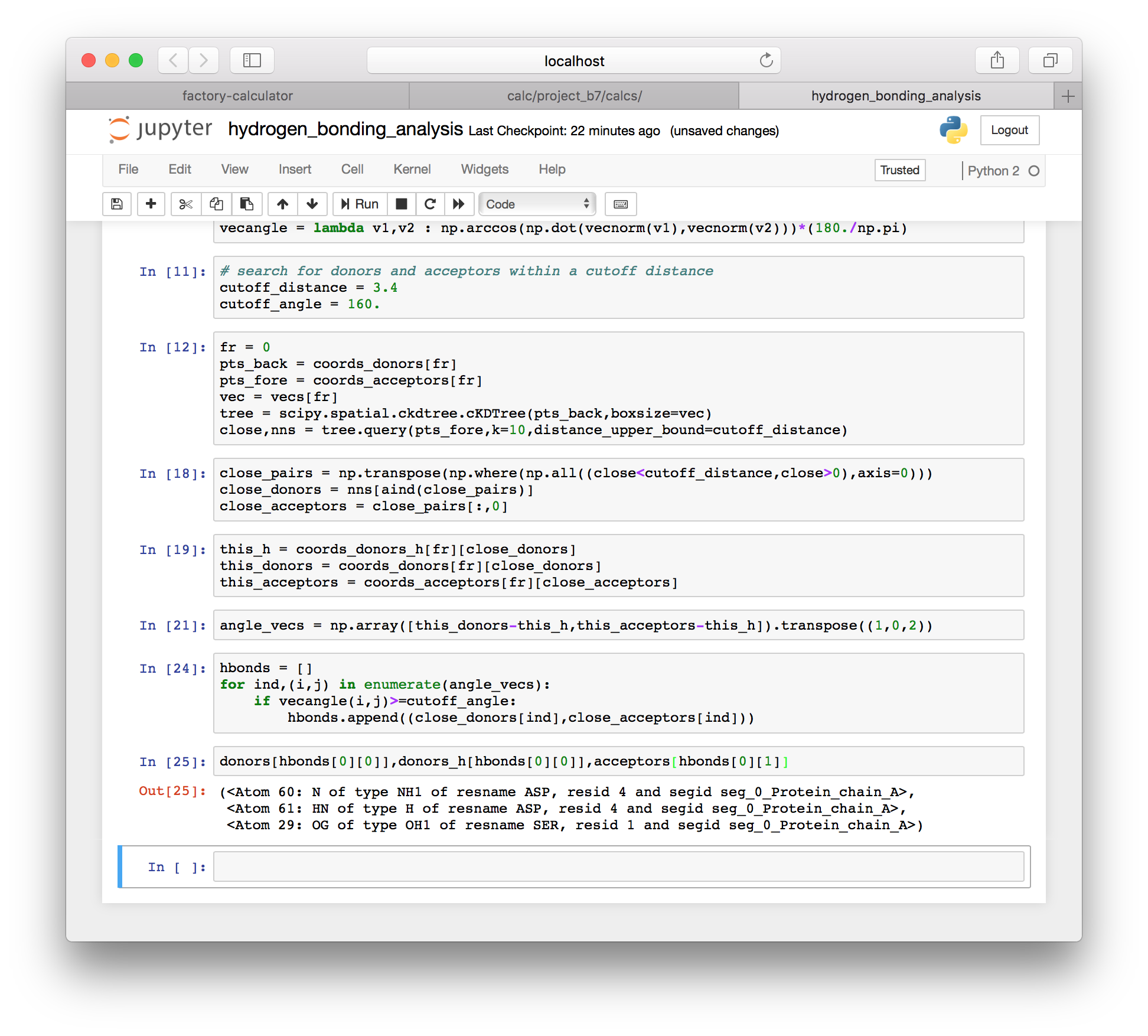Go forward in browser history
Viewport: 1148px width, 1036px height.
tap(204, 60)
